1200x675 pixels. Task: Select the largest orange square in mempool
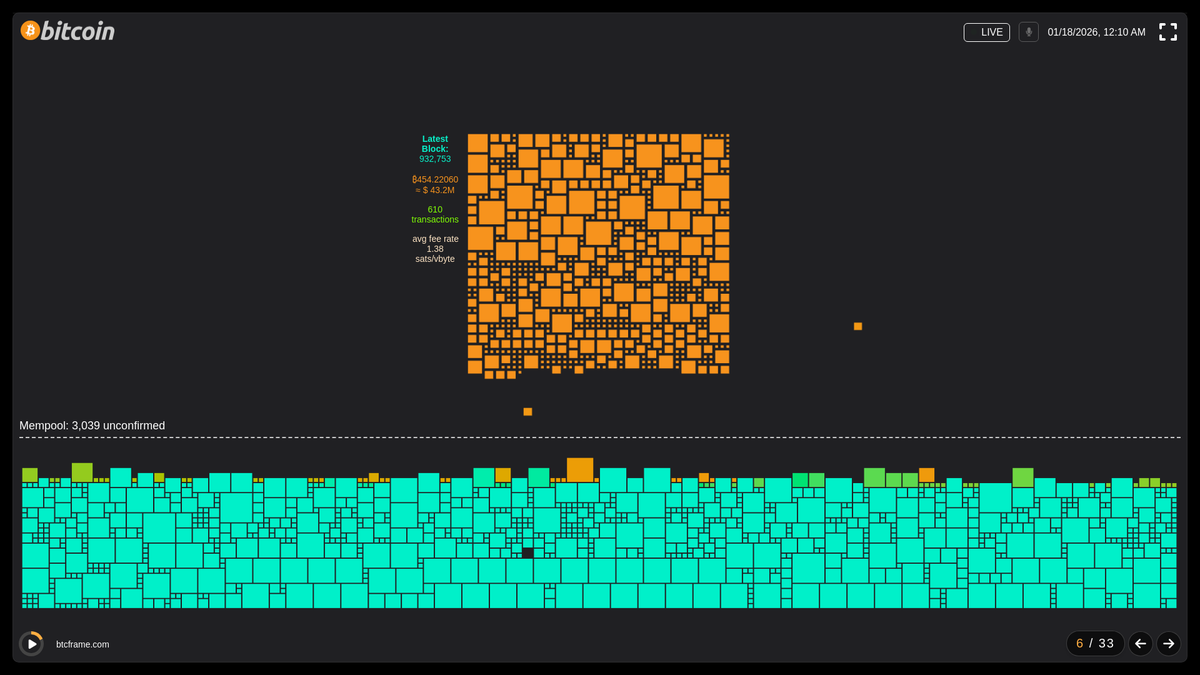[580, 470]
